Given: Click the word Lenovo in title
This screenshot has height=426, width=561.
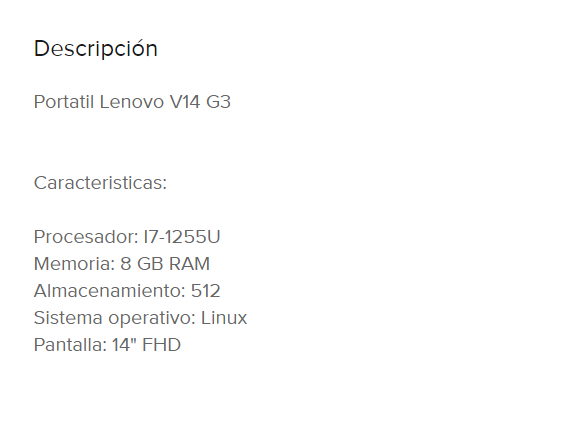Looking at the screenshot, I should (x=132, y=102).
